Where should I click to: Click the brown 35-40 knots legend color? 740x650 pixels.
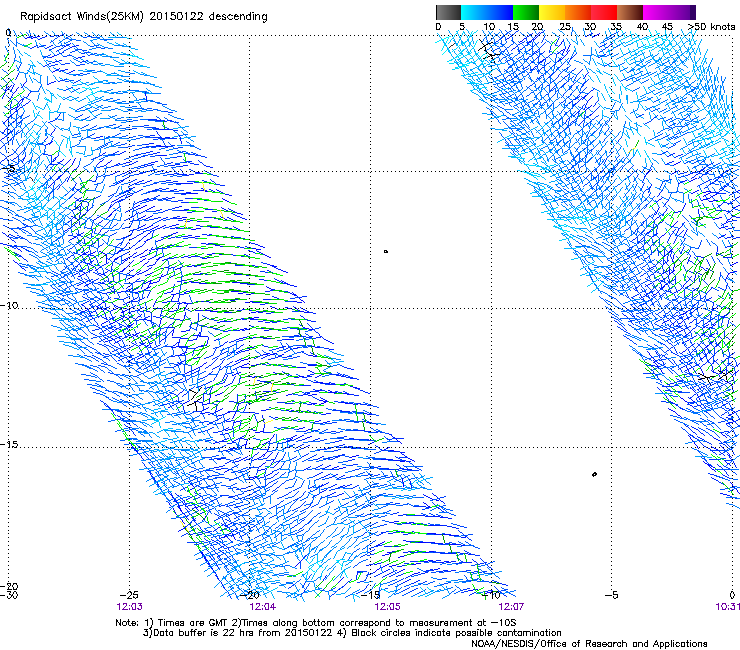pos(630,12)
